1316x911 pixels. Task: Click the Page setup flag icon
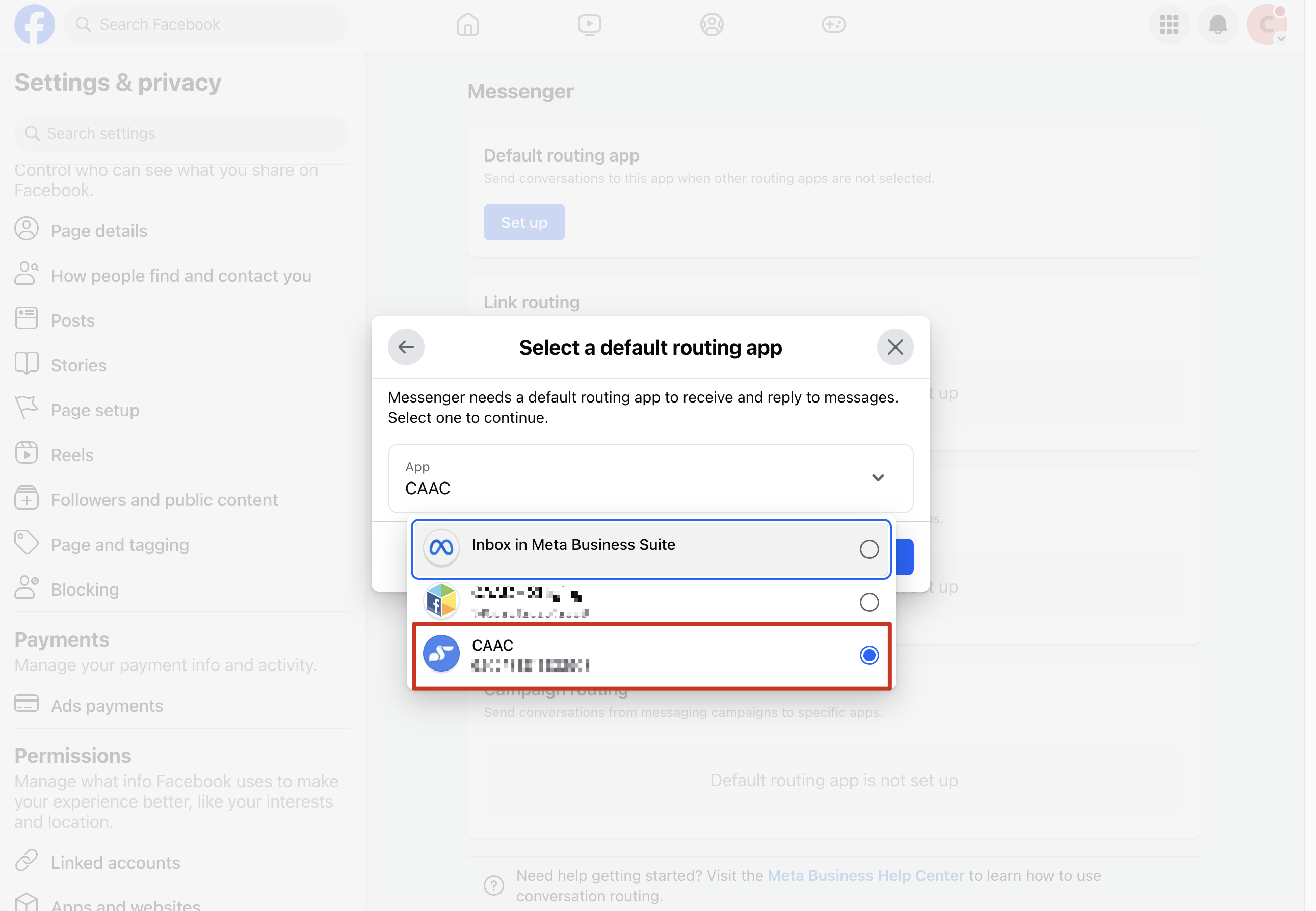pyautogui.click(x=27, y=409)
